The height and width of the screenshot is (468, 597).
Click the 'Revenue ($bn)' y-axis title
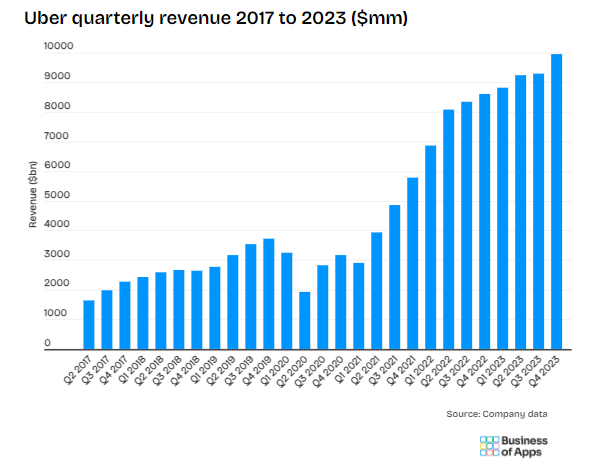point(33,194)
